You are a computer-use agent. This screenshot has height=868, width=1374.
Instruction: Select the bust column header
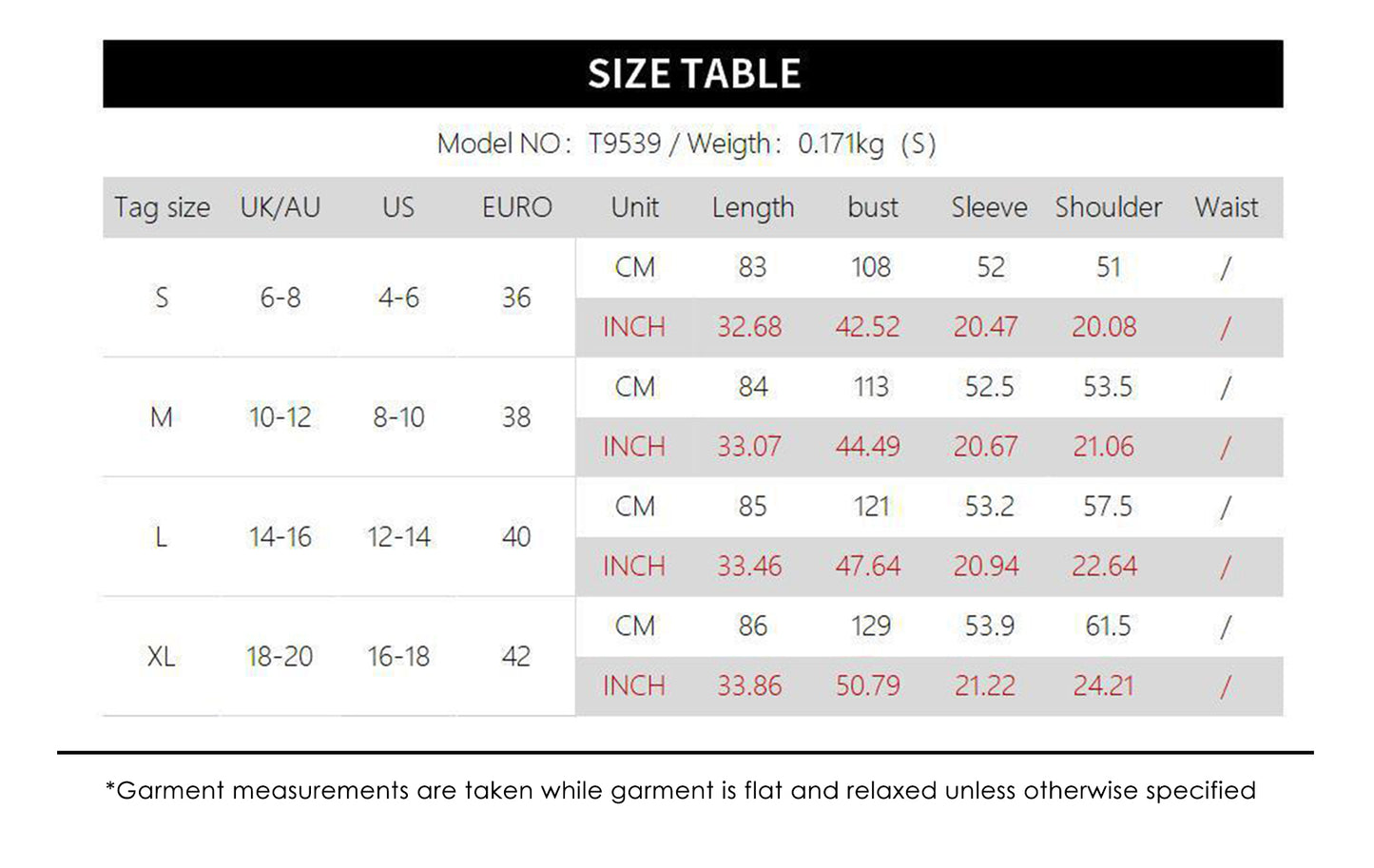872,207
